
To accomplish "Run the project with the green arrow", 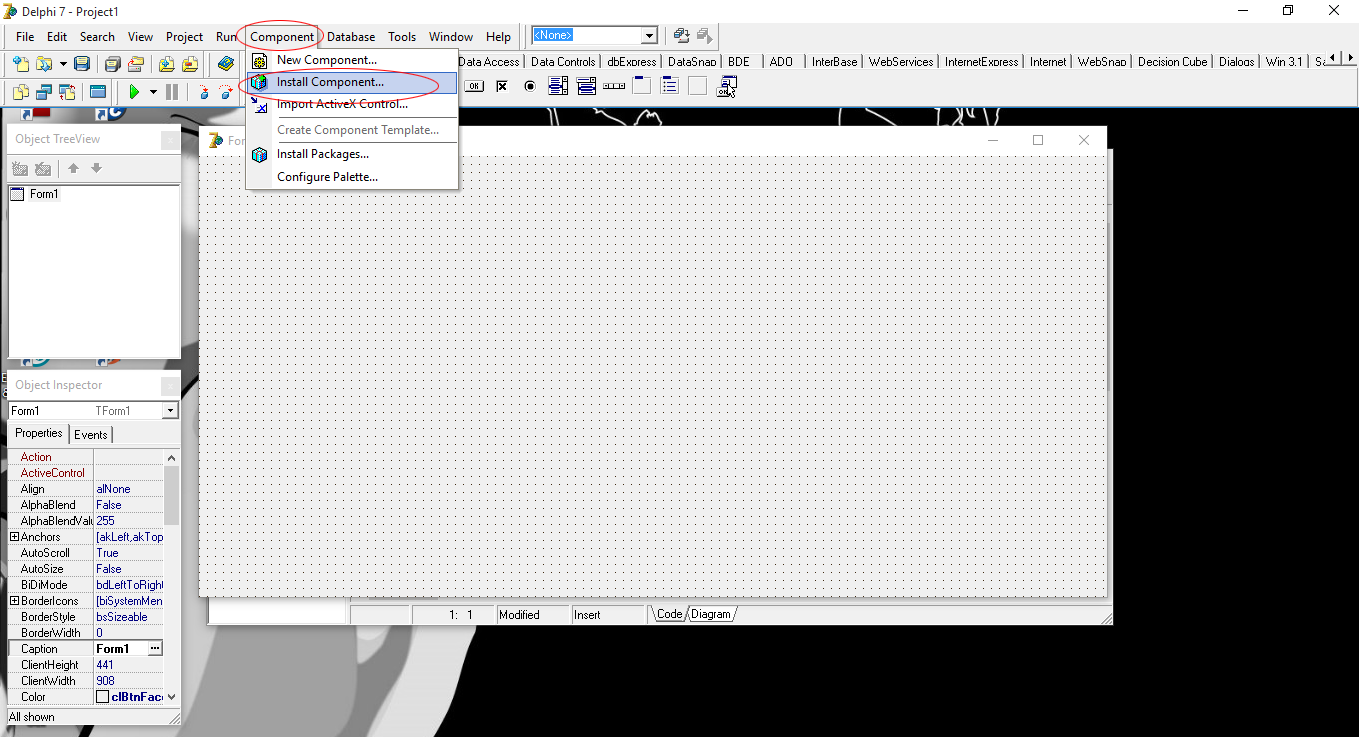I will tap(134, 92).
